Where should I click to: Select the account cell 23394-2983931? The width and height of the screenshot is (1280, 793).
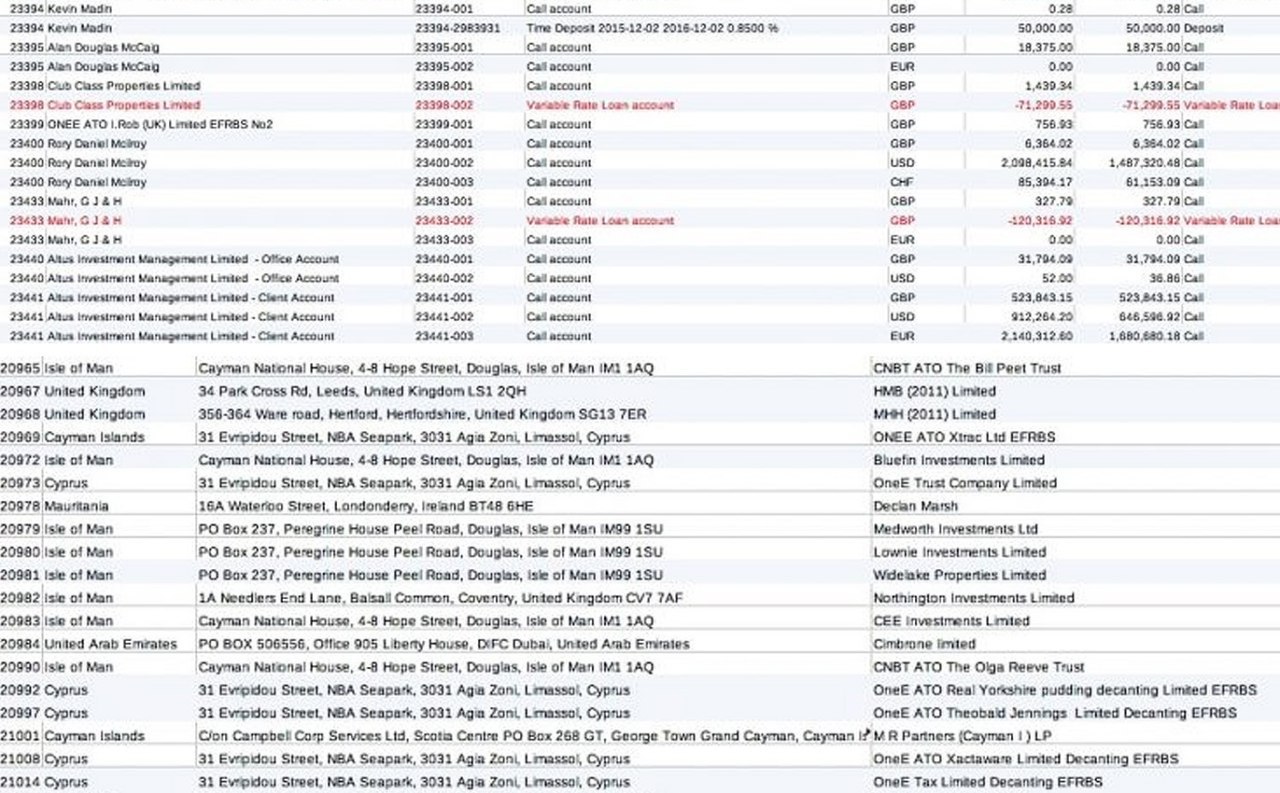coord(457,28)
